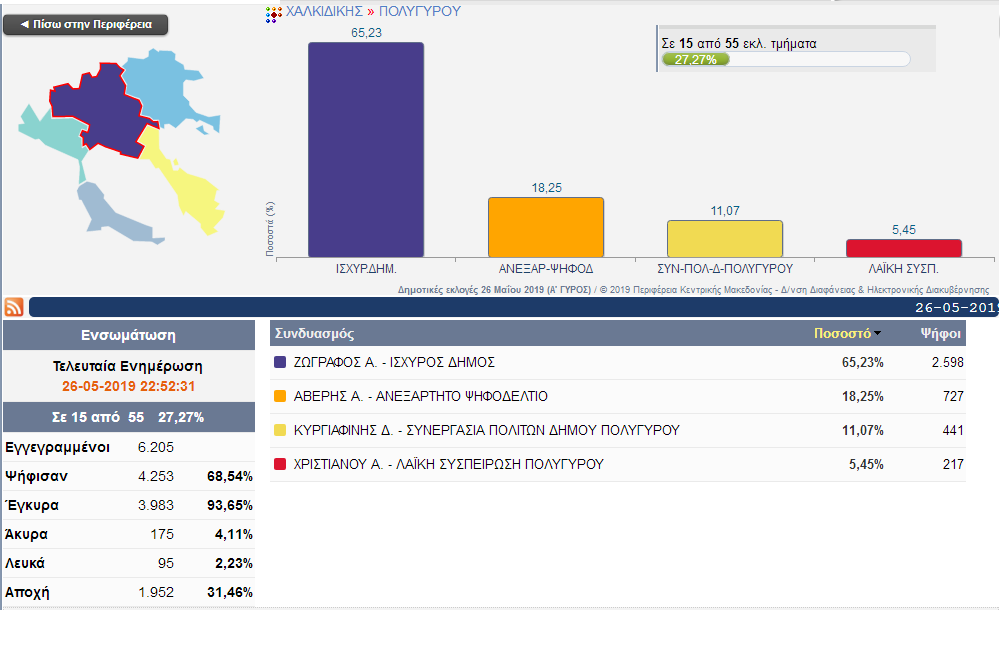Click the Ψήφοι column header
Image resolution: width=1000 pixels, height=653 pixels.
point(941,334)
